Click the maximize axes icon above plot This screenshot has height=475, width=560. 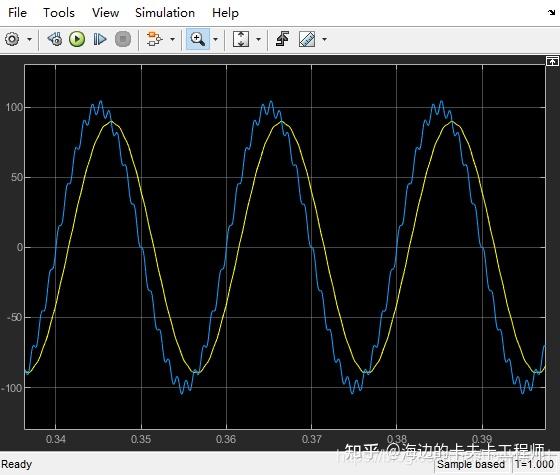tap(552, 61)
